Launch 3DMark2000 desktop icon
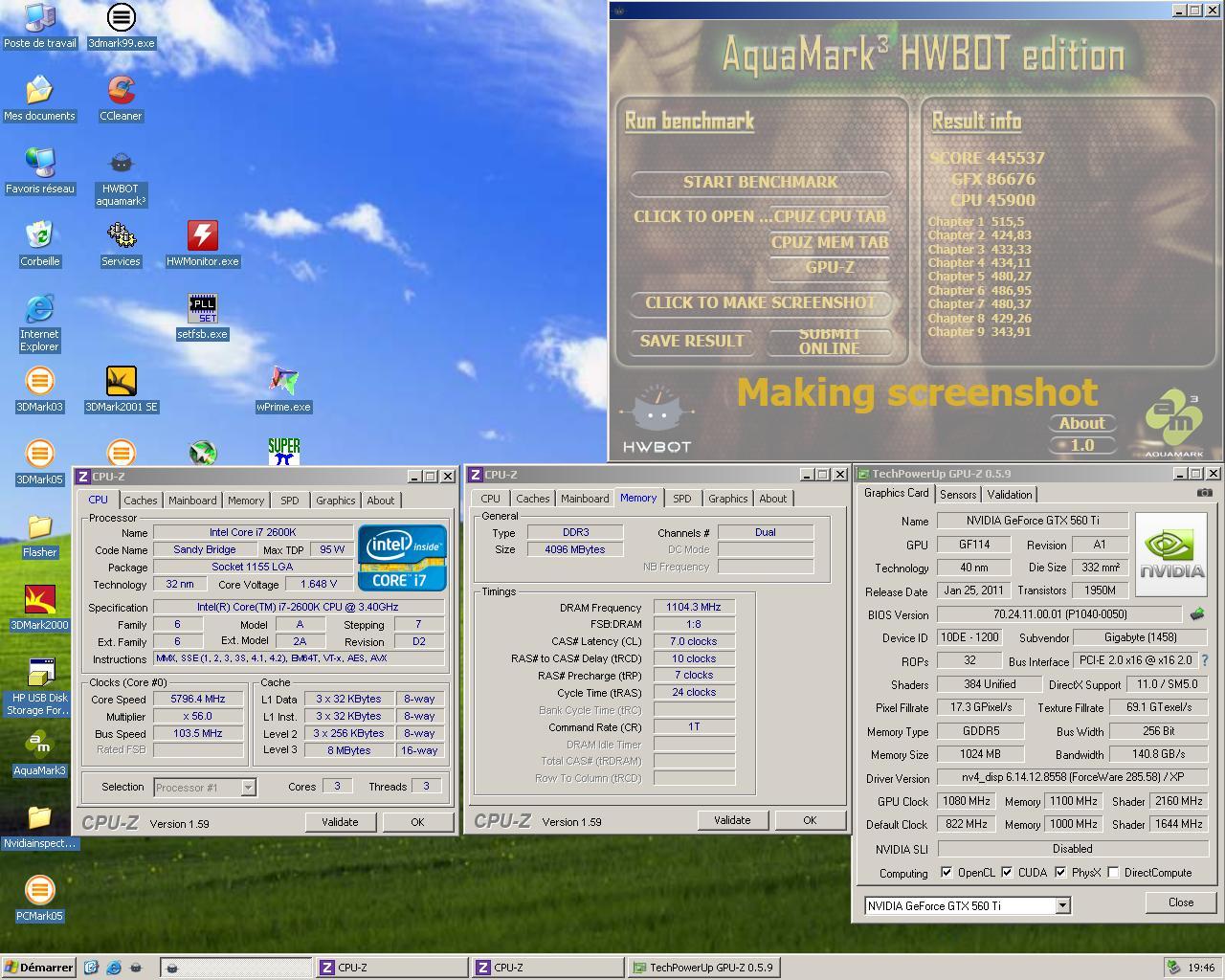1225x980 pixels. (x=39, y=608)
